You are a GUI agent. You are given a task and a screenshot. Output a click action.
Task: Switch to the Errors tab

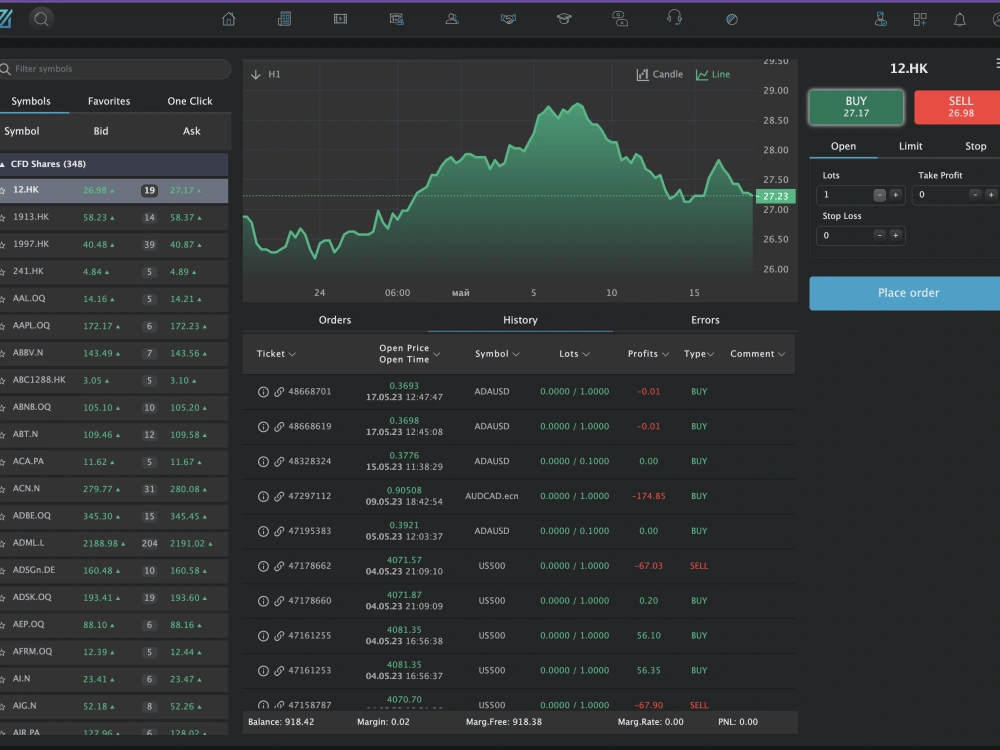[705, 320]
